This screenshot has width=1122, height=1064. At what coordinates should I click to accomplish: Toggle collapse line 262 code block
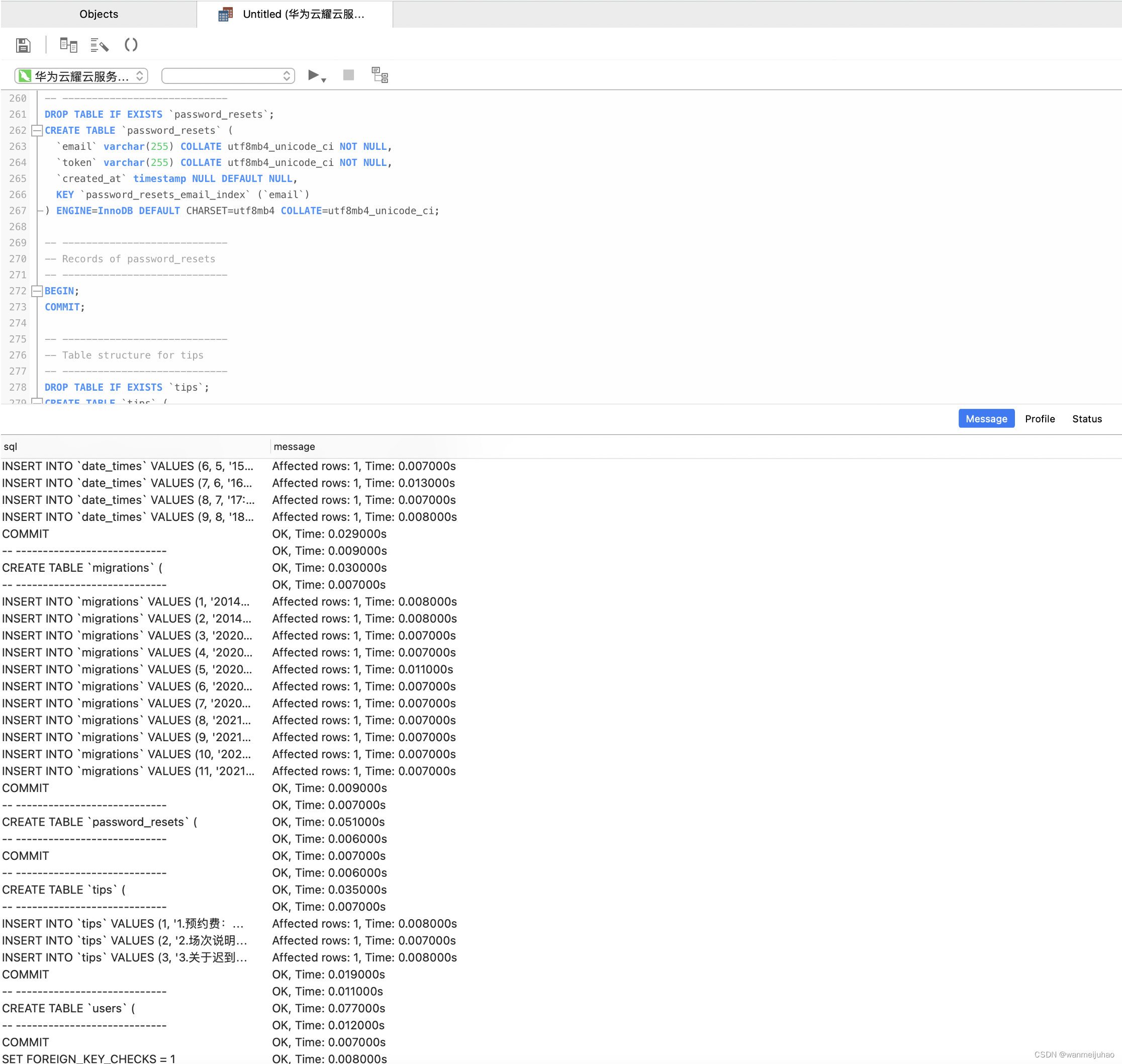pos(36,130)
